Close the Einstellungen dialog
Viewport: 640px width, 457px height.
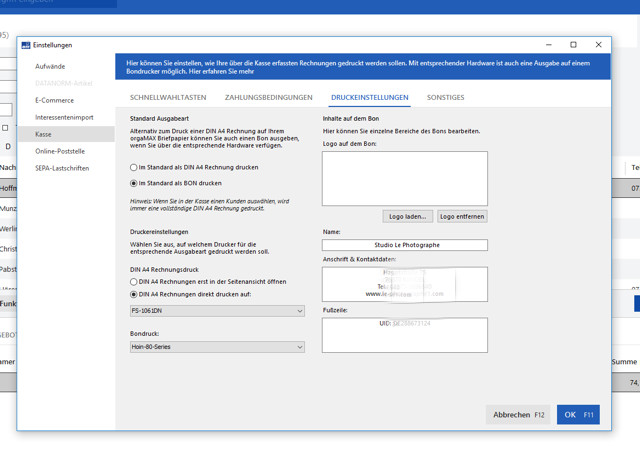point(598,45)
